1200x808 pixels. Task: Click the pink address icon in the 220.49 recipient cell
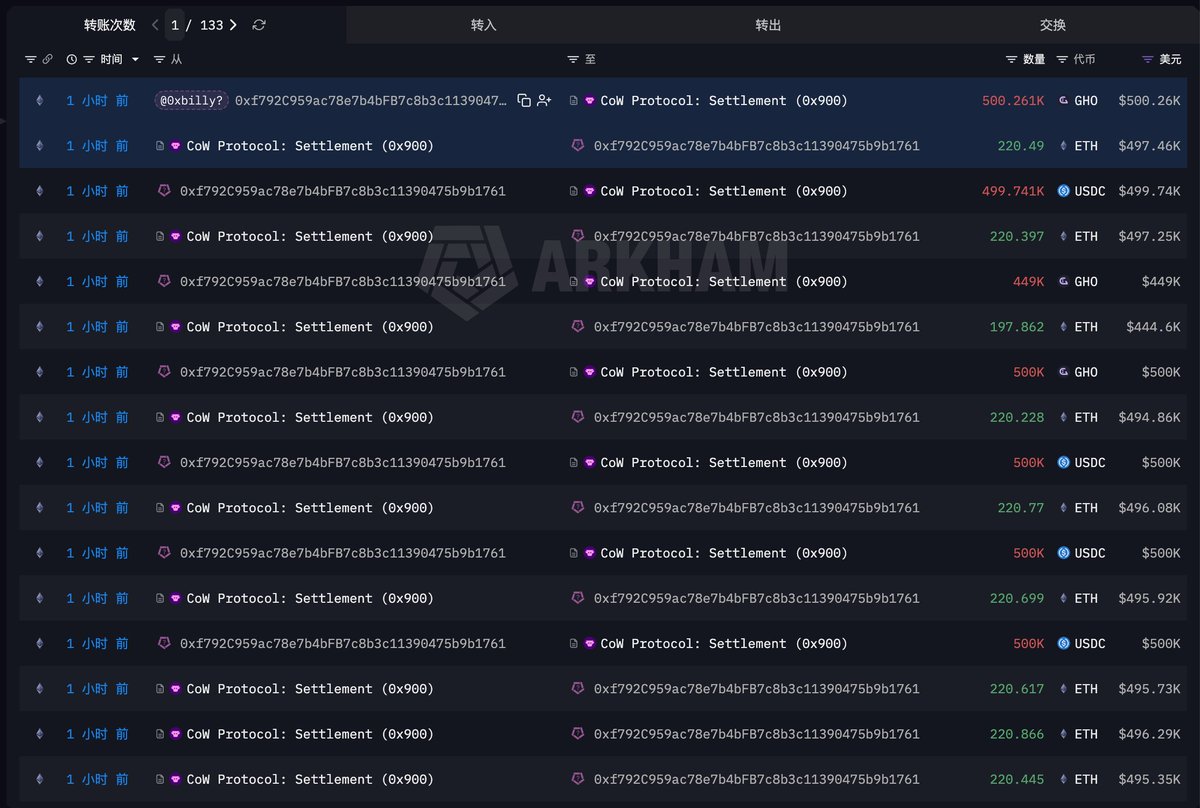(578, 146)
